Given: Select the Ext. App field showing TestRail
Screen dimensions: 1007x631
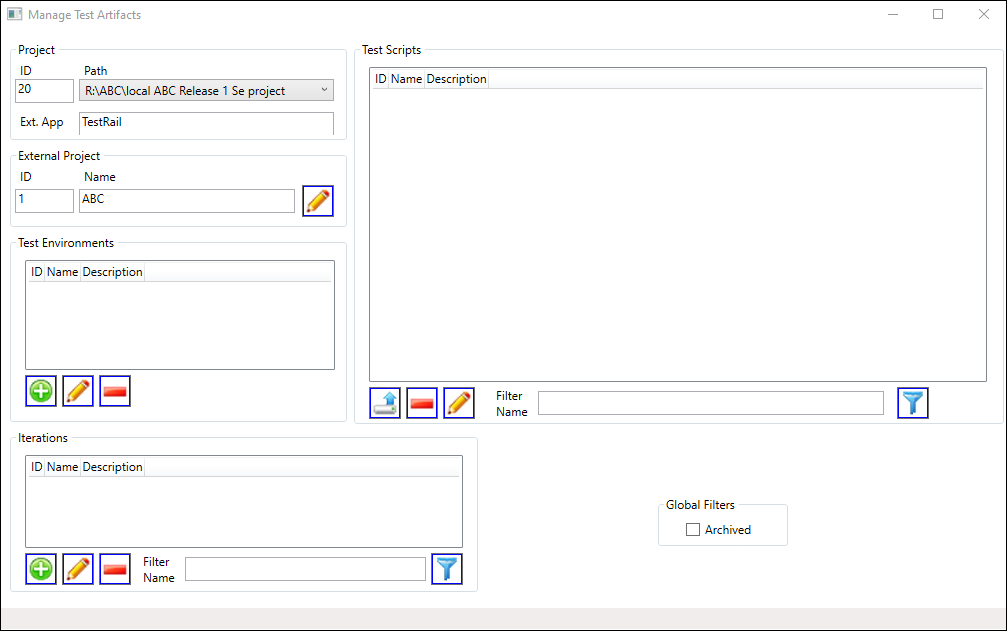Looking at the screenshot, I should point(206,123).
